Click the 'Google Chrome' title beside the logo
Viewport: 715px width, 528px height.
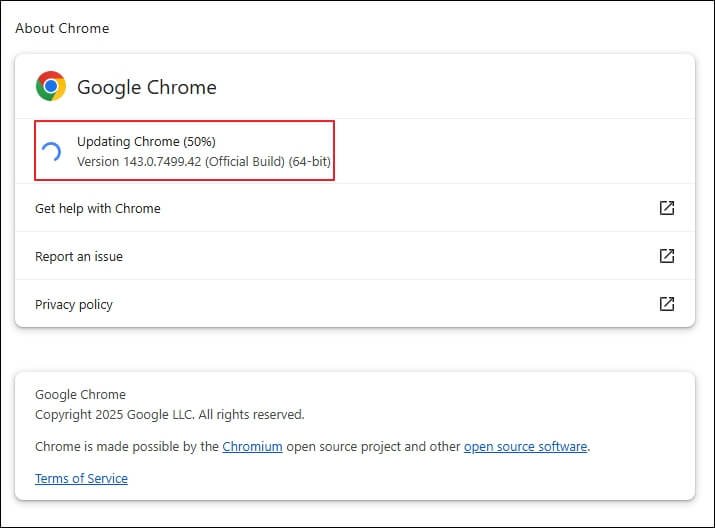[146, 87]
